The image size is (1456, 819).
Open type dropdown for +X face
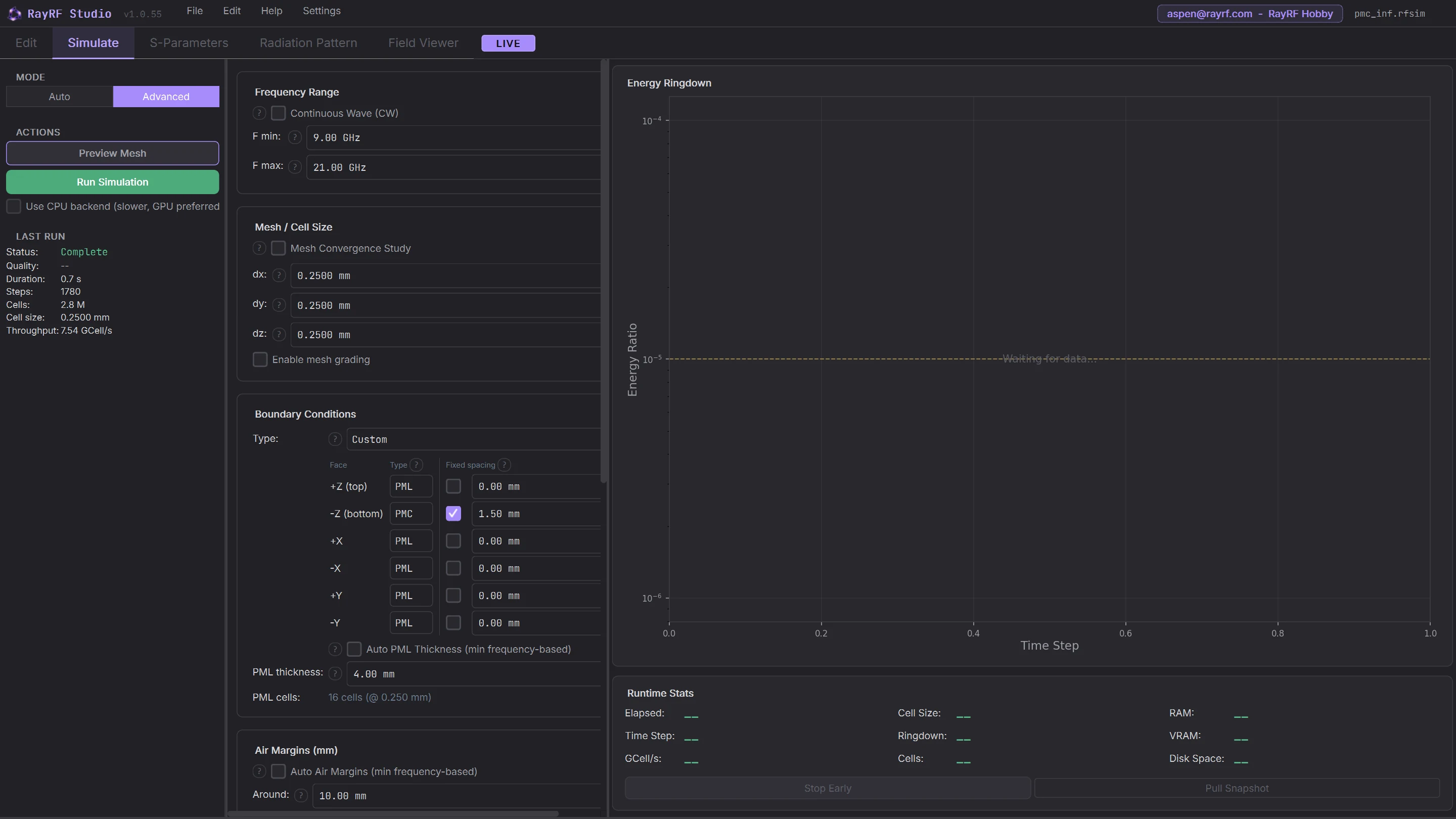pos(411,541)
